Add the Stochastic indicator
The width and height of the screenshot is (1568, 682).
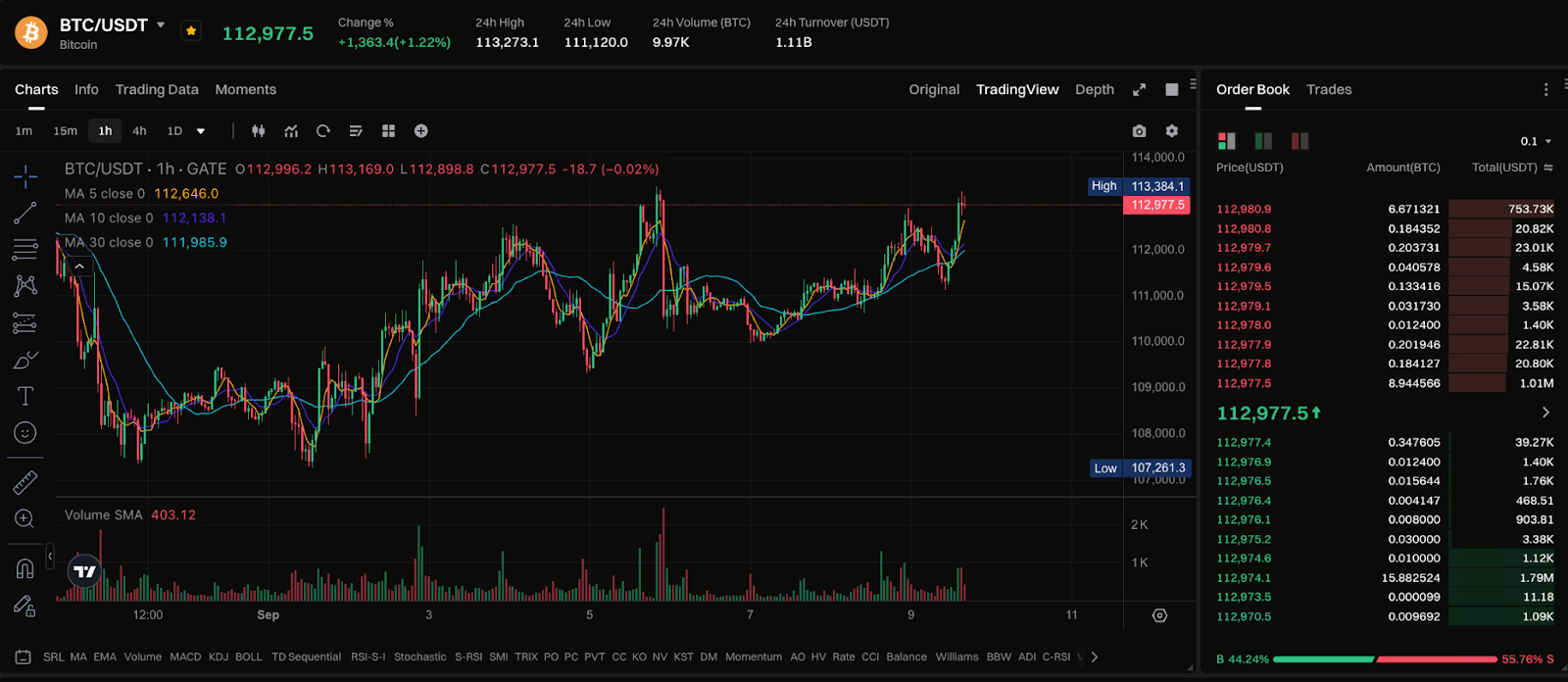pos(420,657)
